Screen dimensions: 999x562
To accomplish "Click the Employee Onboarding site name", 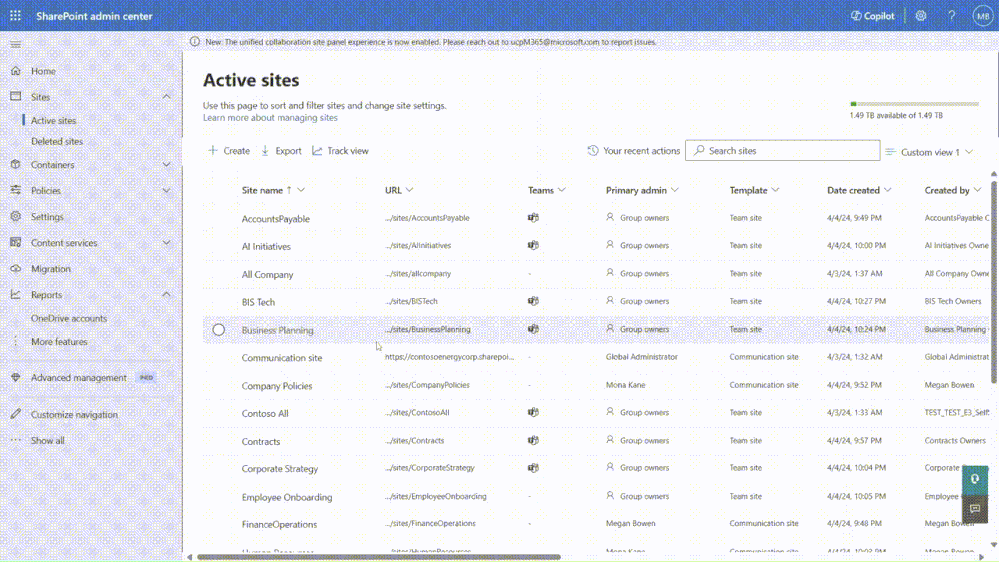I will point(287,497).
